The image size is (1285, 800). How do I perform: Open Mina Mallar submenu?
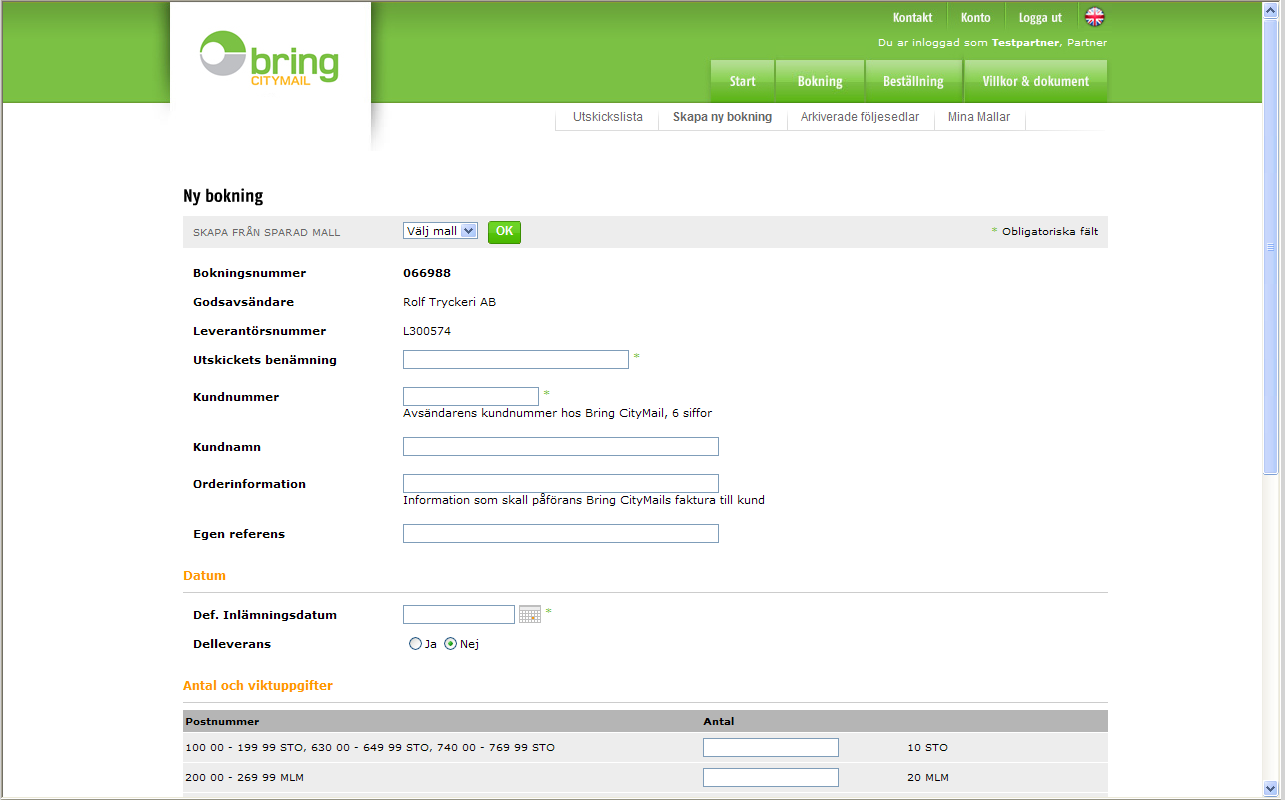pos(979,117)
